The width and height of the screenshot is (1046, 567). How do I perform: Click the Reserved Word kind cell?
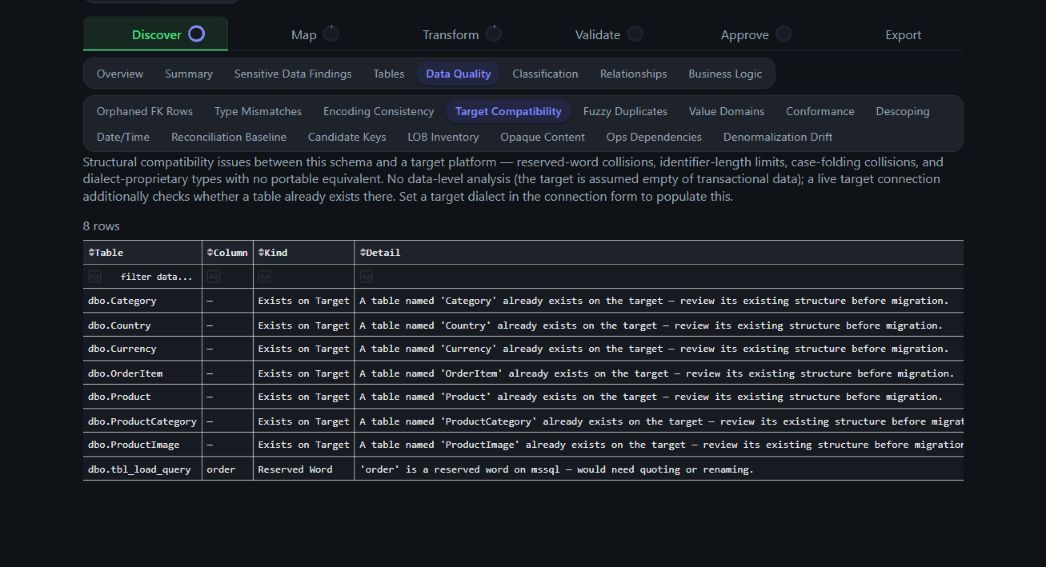pos(304,469)
